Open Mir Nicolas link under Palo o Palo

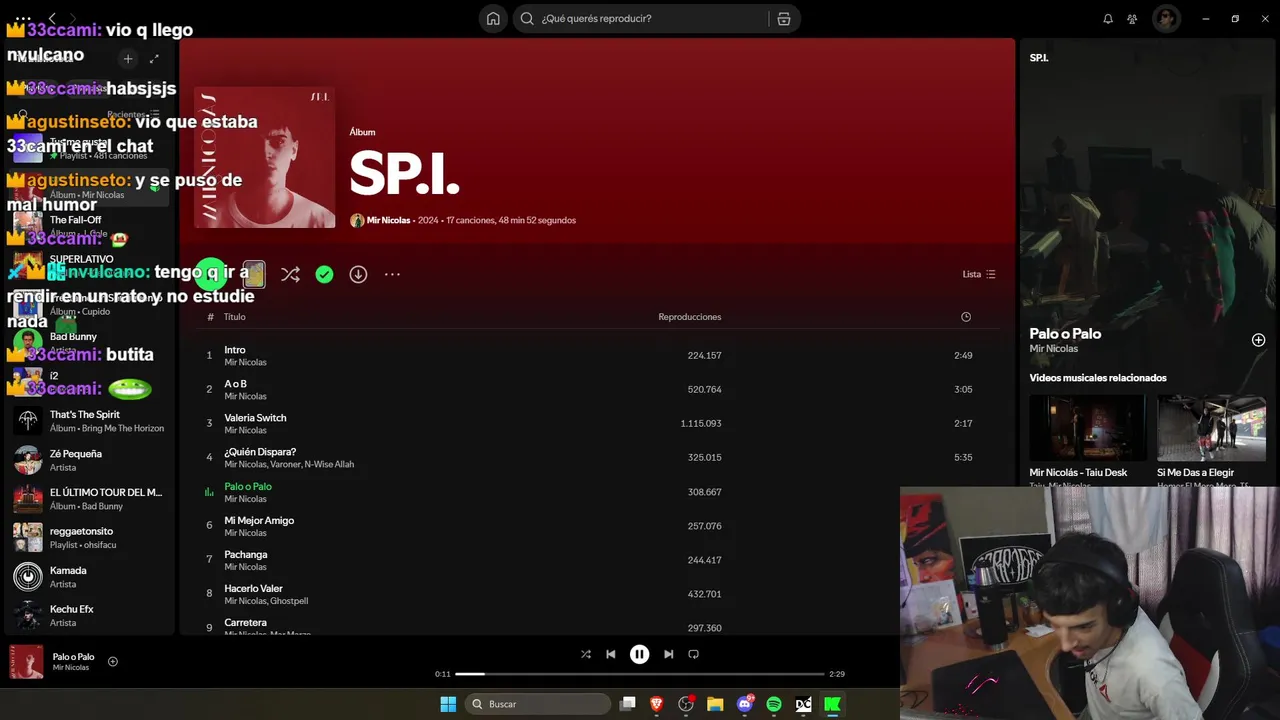pyautogui.click(x=1054, y=349)
